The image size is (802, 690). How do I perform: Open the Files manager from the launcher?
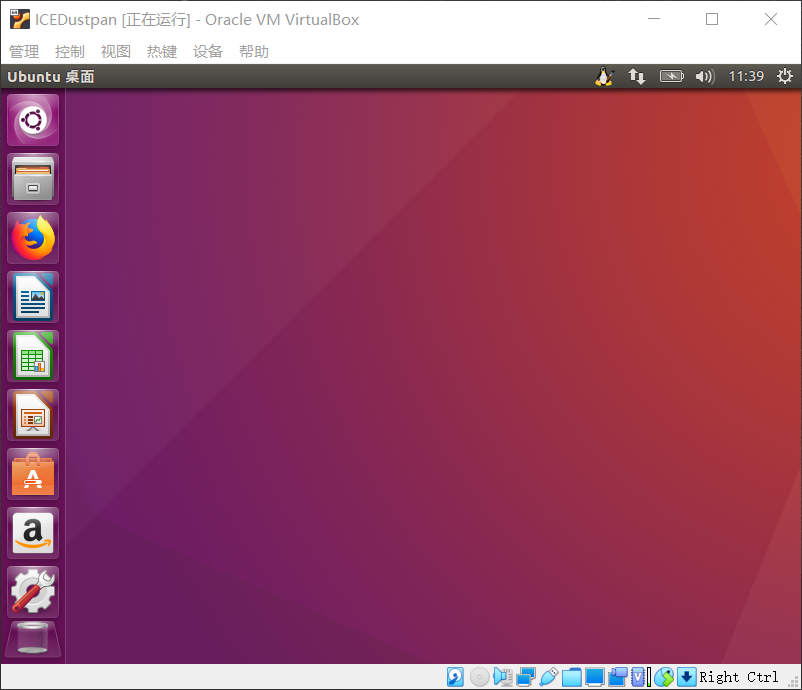click(33, 179)
